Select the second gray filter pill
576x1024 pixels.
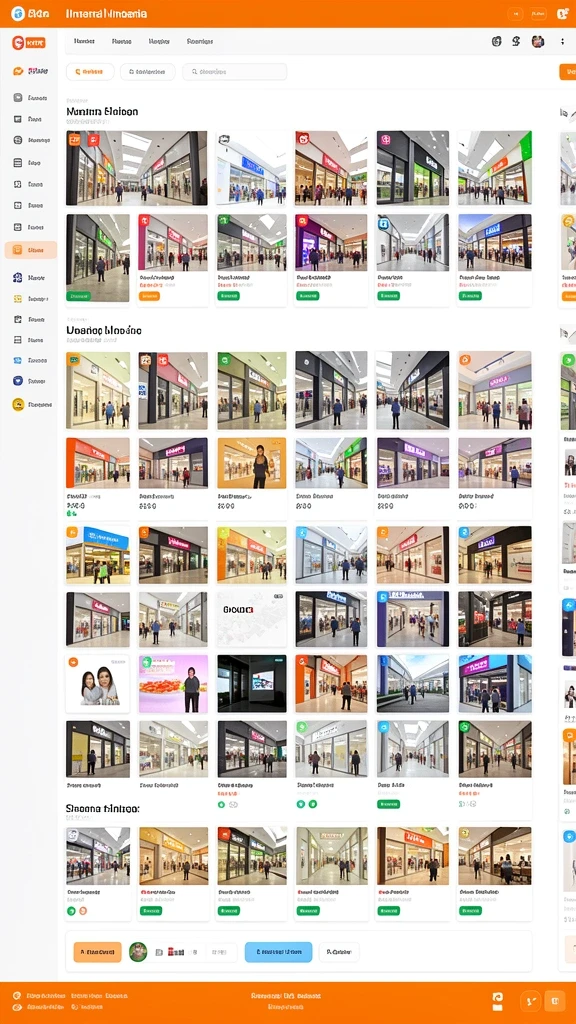148,72
